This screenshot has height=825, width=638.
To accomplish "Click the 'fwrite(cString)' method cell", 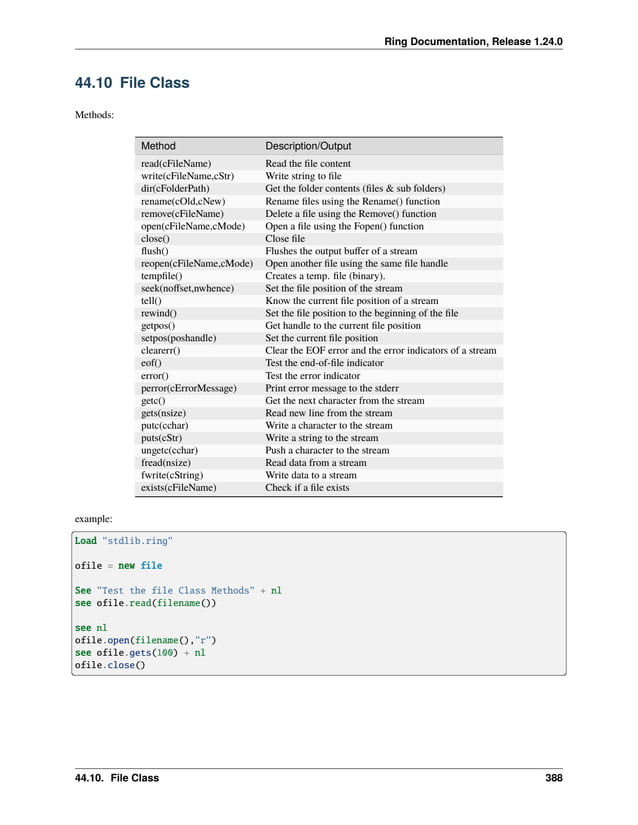I will click(x=172, y=475).
